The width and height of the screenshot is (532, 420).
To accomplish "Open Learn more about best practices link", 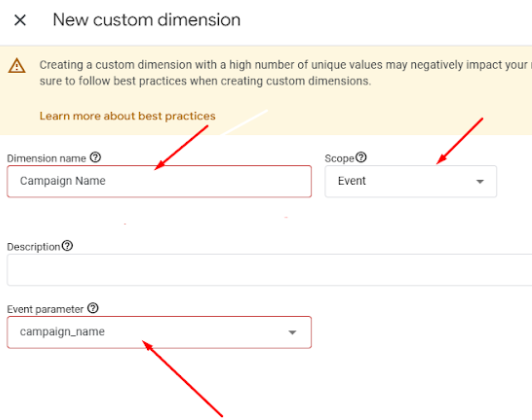I will coord(127,116).
